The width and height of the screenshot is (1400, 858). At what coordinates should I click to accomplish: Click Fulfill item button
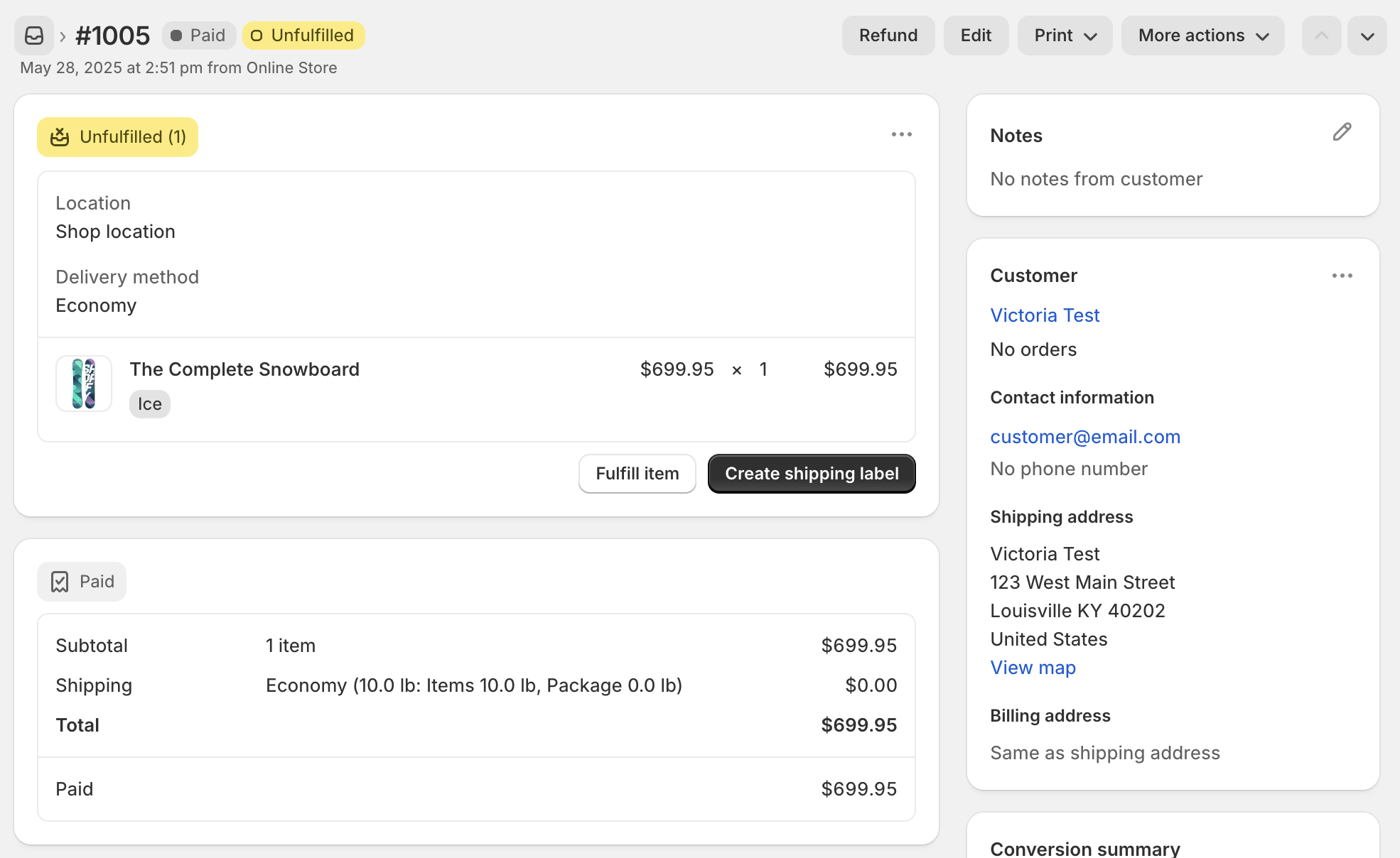point(637,474)
